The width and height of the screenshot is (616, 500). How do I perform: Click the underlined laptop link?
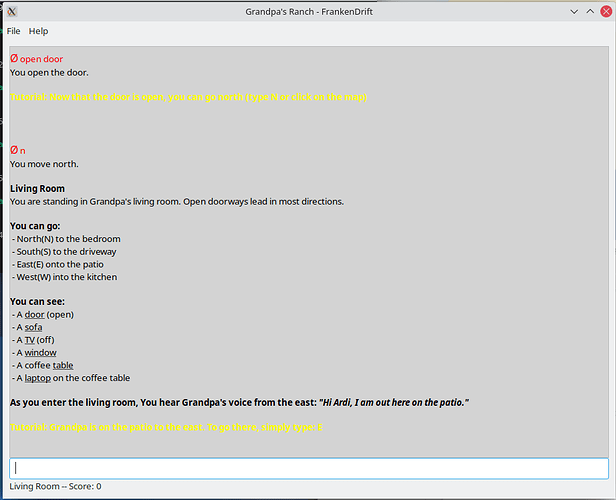pos(38,378)
